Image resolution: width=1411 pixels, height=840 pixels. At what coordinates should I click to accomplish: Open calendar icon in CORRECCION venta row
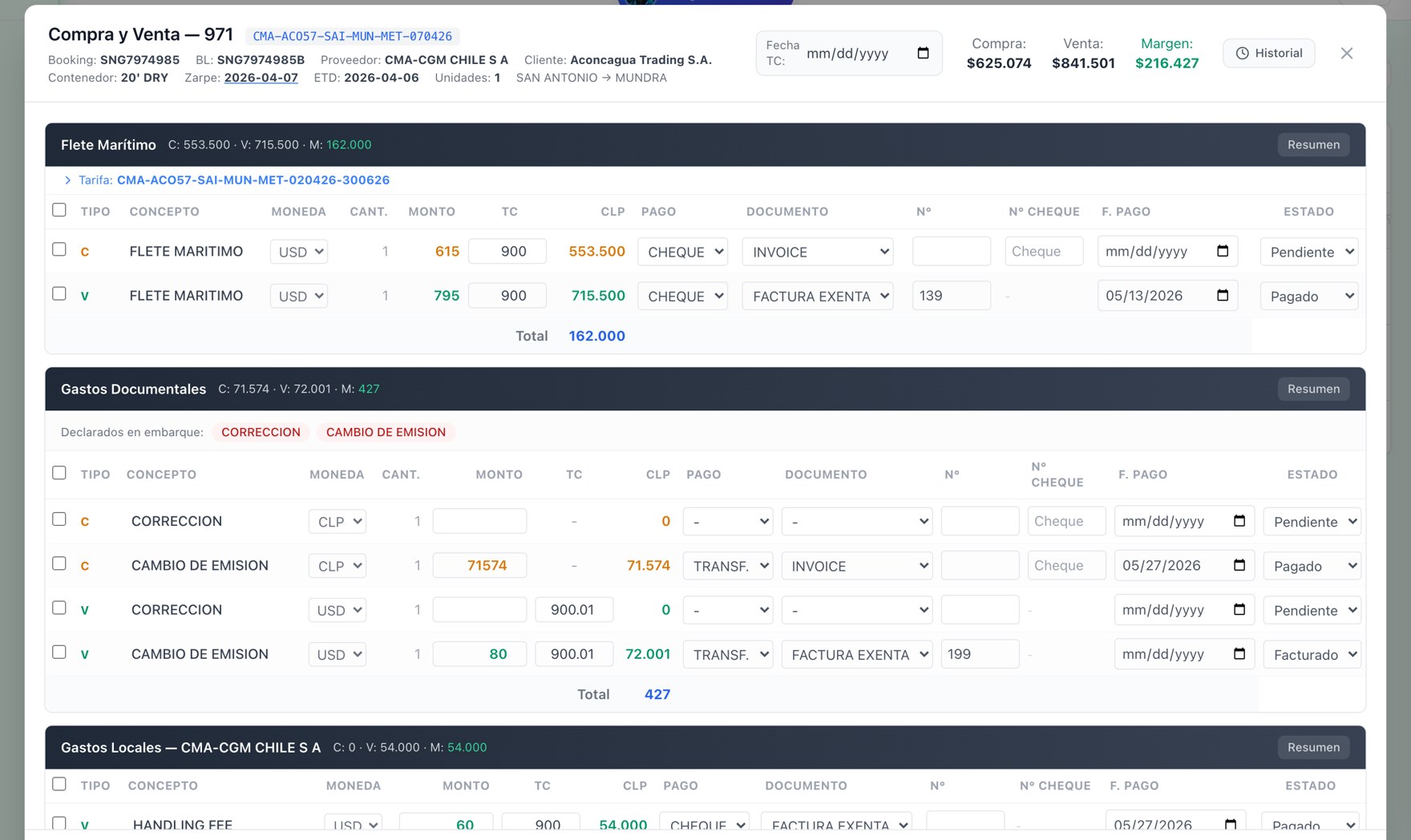(1239, 609)
